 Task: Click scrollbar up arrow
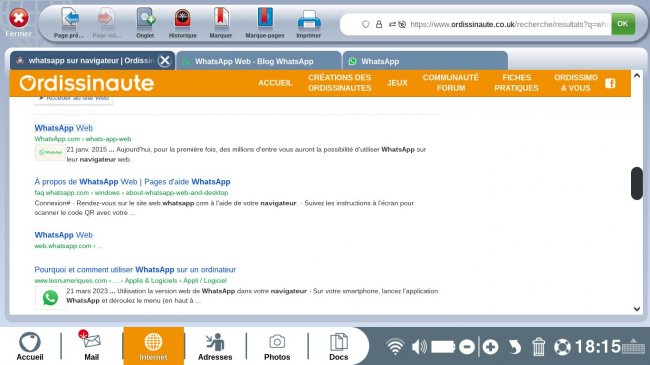[x=637, y=75]
